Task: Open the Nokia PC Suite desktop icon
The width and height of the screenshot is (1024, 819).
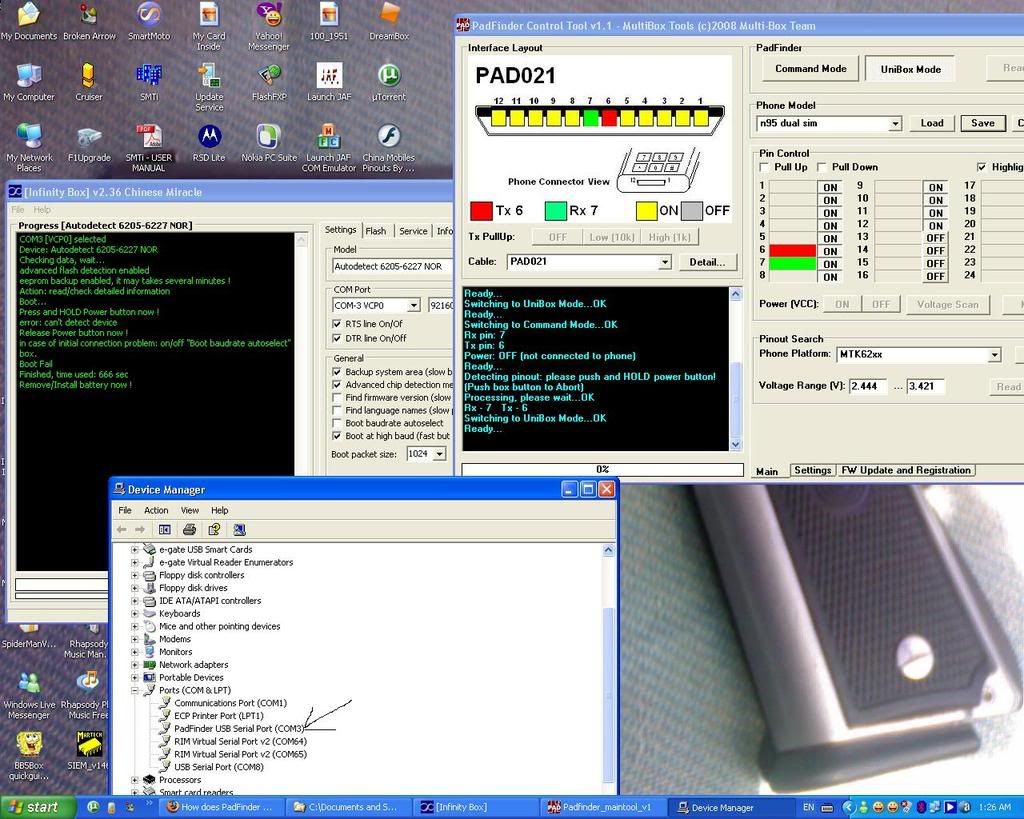Action: [269, 143]
